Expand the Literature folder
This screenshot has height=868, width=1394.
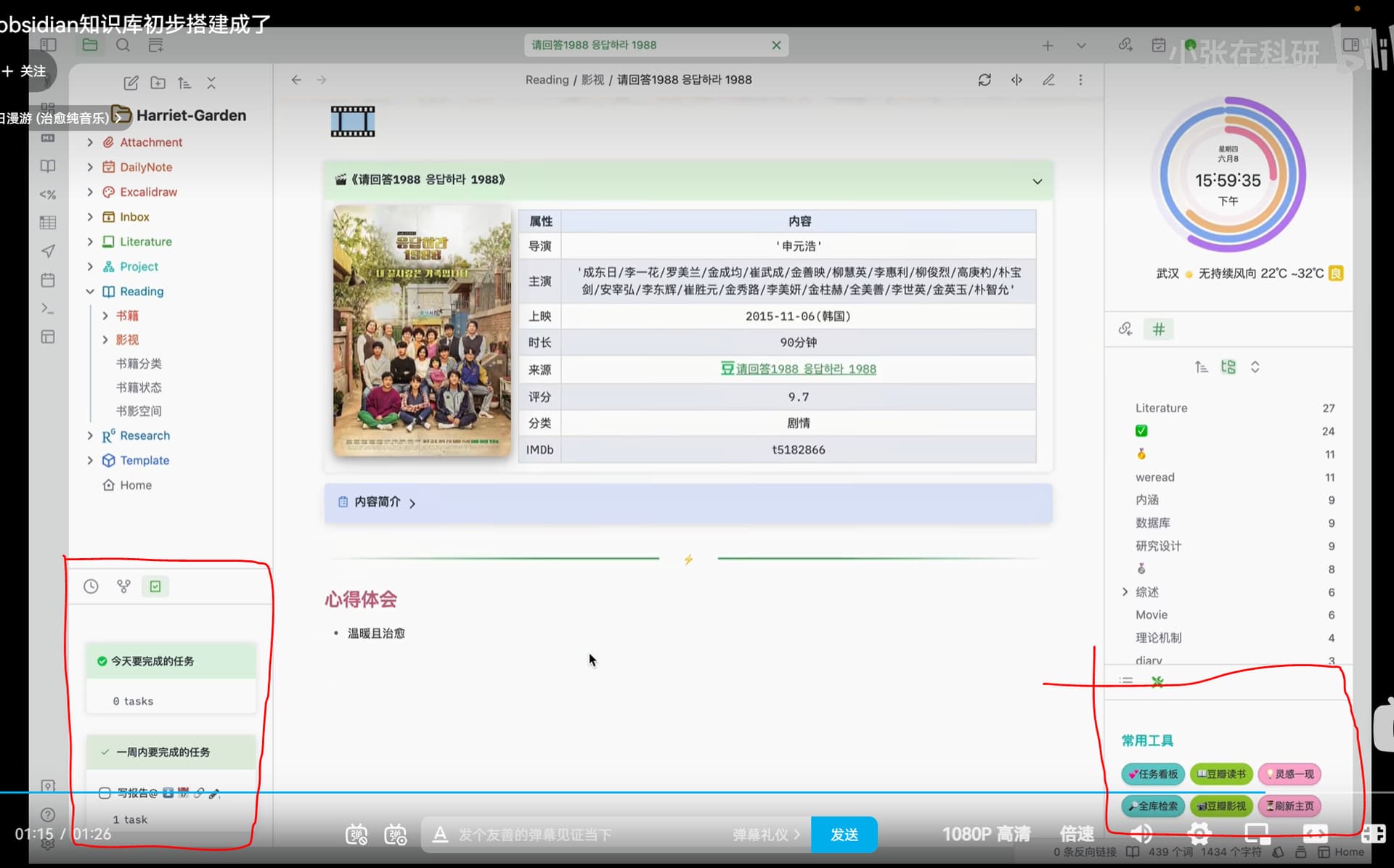pyautogui.click(x=90, y=242)
